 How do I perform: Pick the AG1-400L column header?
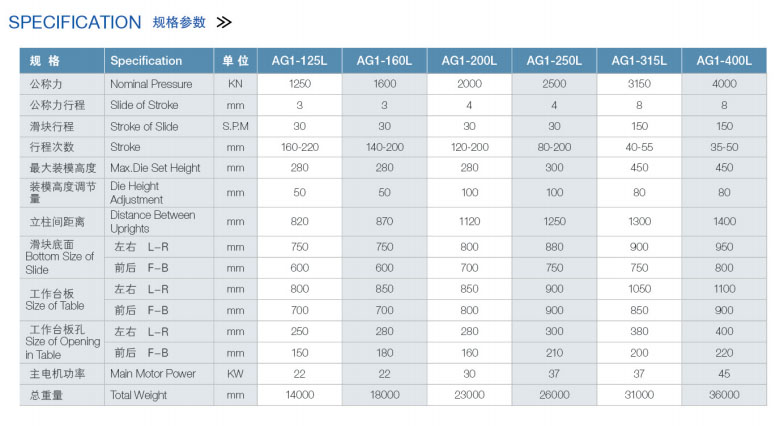pyautogui.click(x=724, y=60)
